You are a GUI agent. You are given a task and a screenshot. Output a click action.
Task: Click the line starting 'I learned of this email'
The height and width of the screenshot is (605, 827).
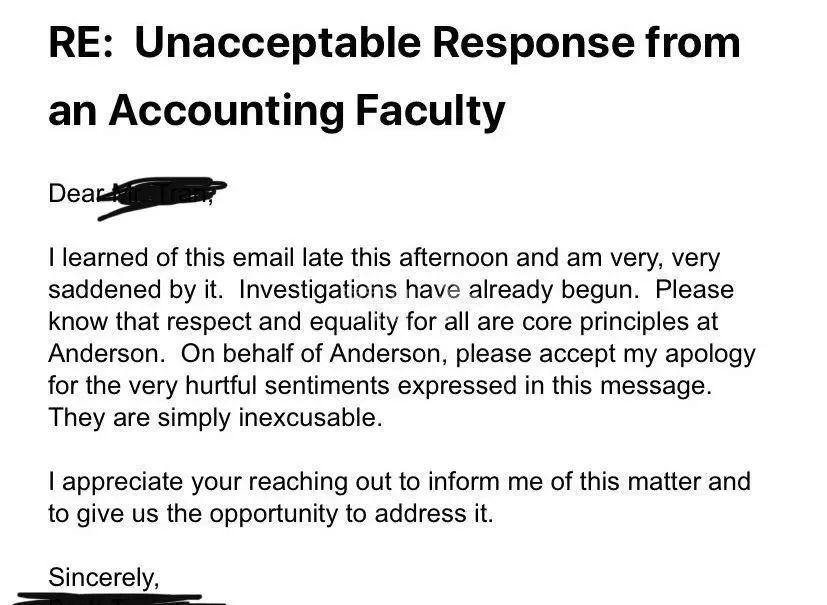383,258
